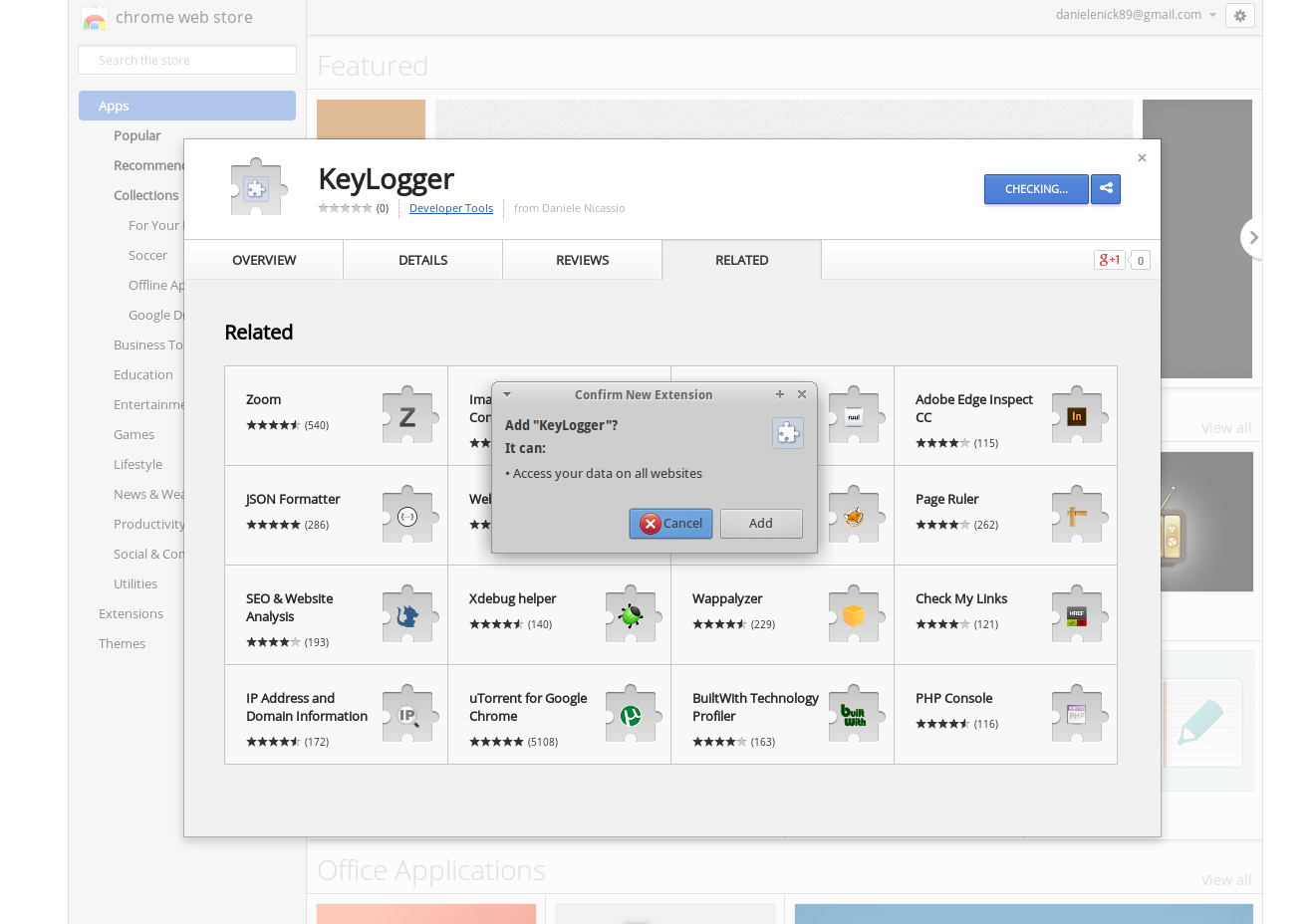Open the Education category
This screenshot has height=924, width=1314.
tap(143, 374)
